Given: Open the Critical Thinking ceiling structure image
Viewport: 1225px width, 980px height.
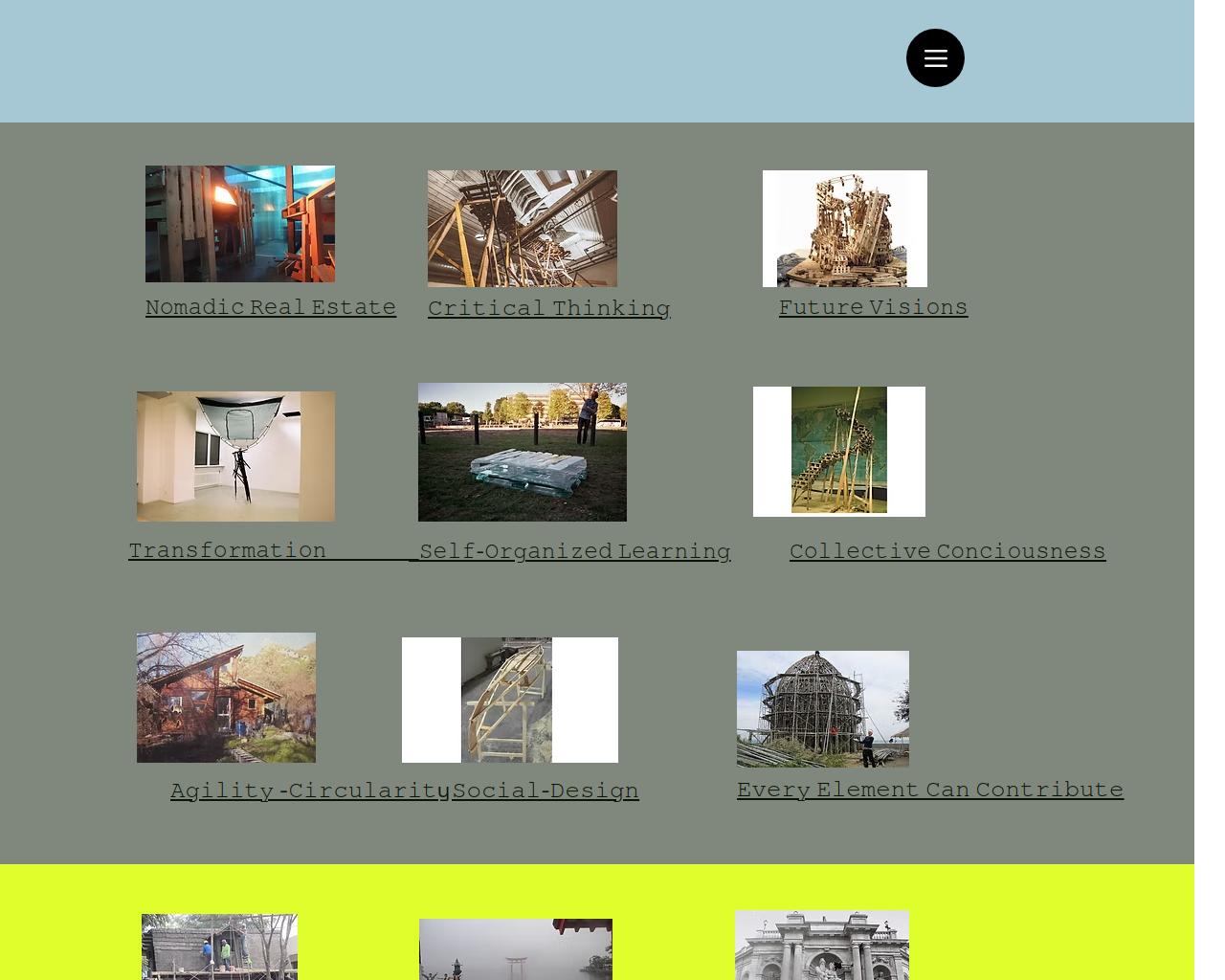Looking at the screenshot, I should coord(523,229).
